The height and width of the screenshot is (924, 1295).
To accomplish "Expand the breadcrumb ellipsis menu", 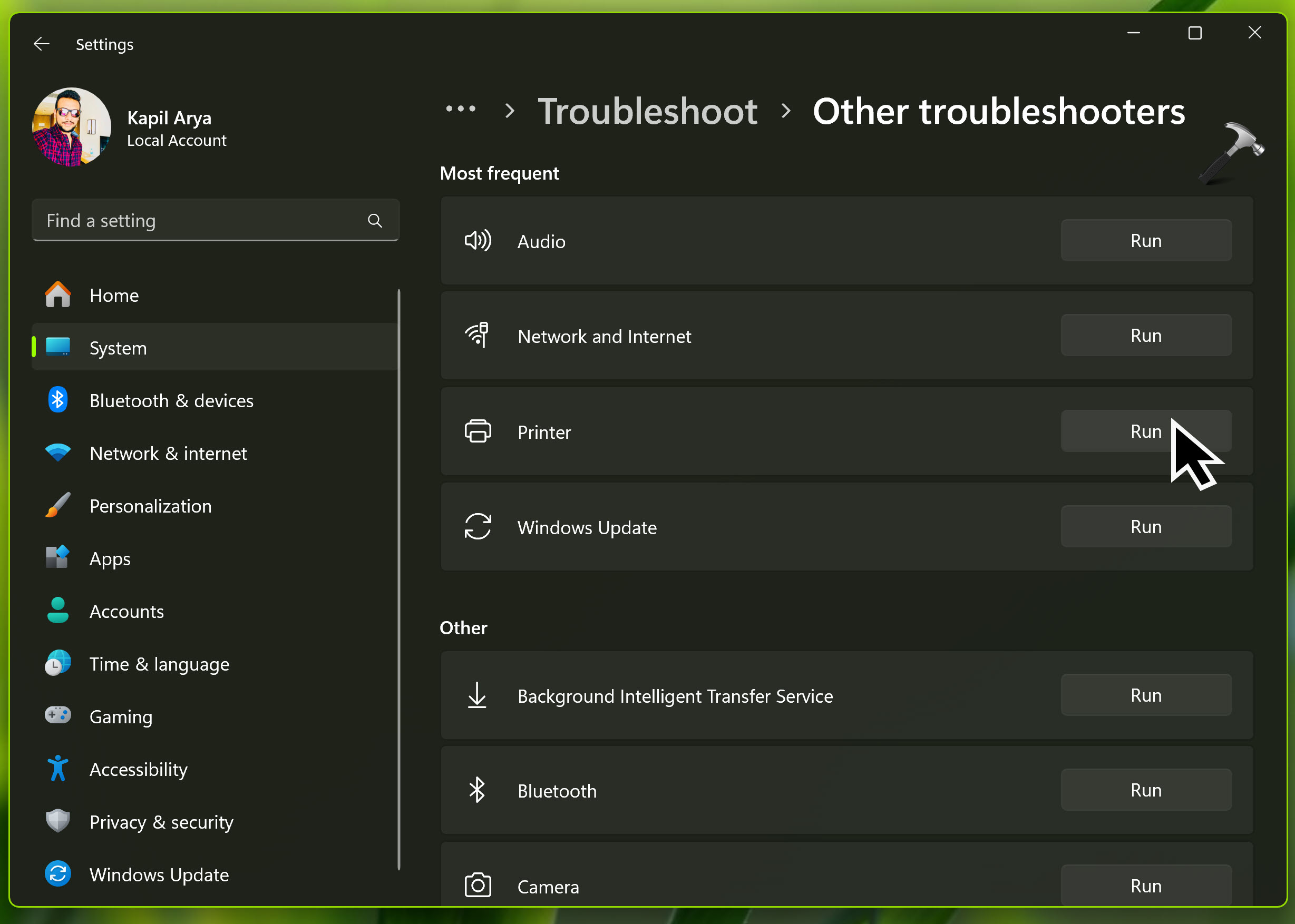I will coord(461,109).
